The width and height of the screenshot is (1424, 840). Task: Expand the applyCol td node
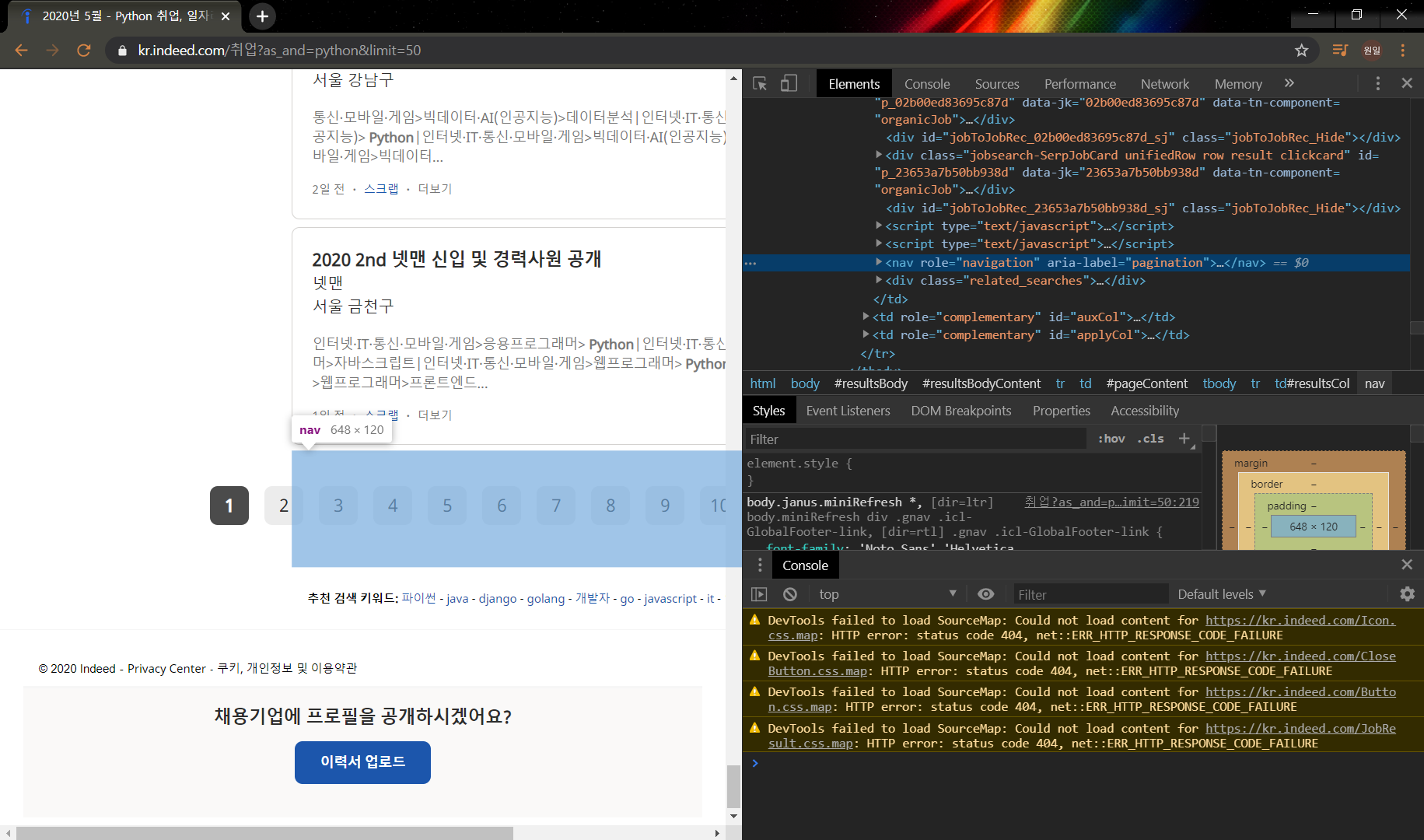click(866, 334)
